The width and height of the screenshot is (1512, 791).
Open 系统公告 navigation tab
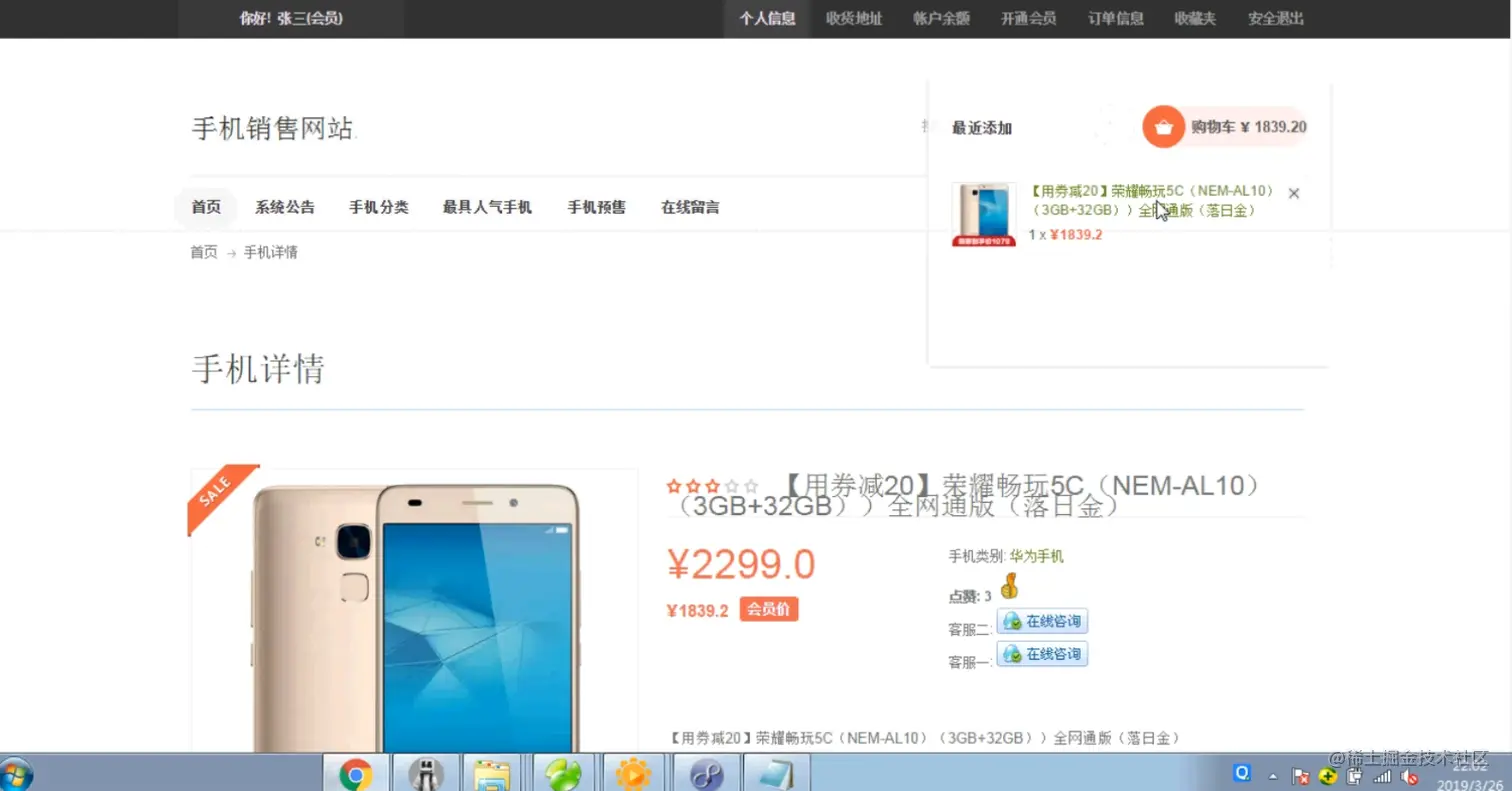coord(285,207)
